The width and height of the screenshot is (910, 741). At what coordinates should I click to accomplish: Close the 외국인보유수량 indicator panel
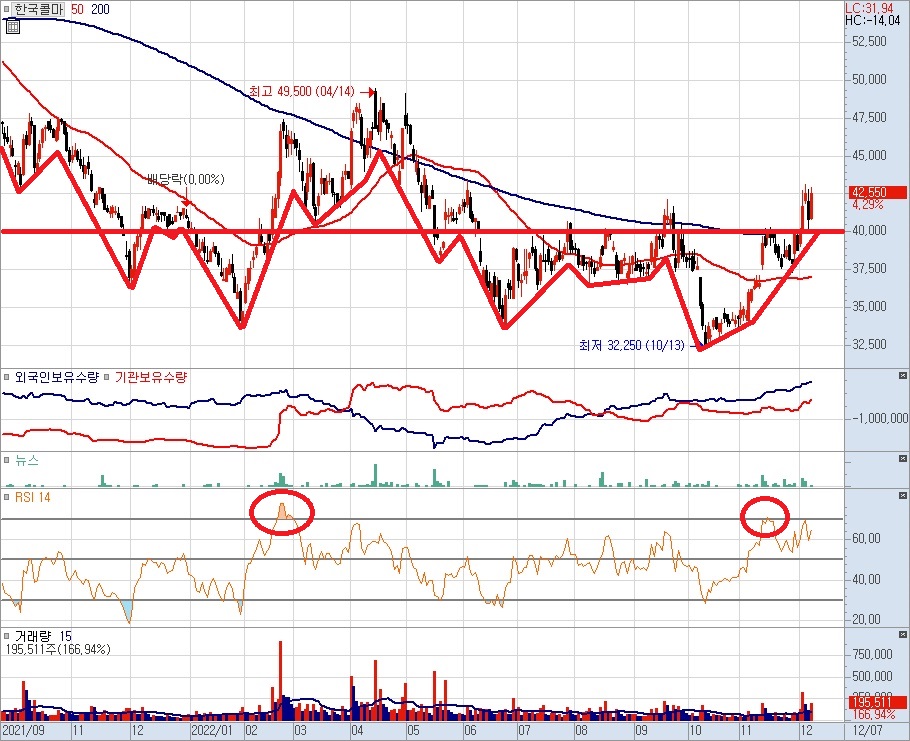point(902,376)
